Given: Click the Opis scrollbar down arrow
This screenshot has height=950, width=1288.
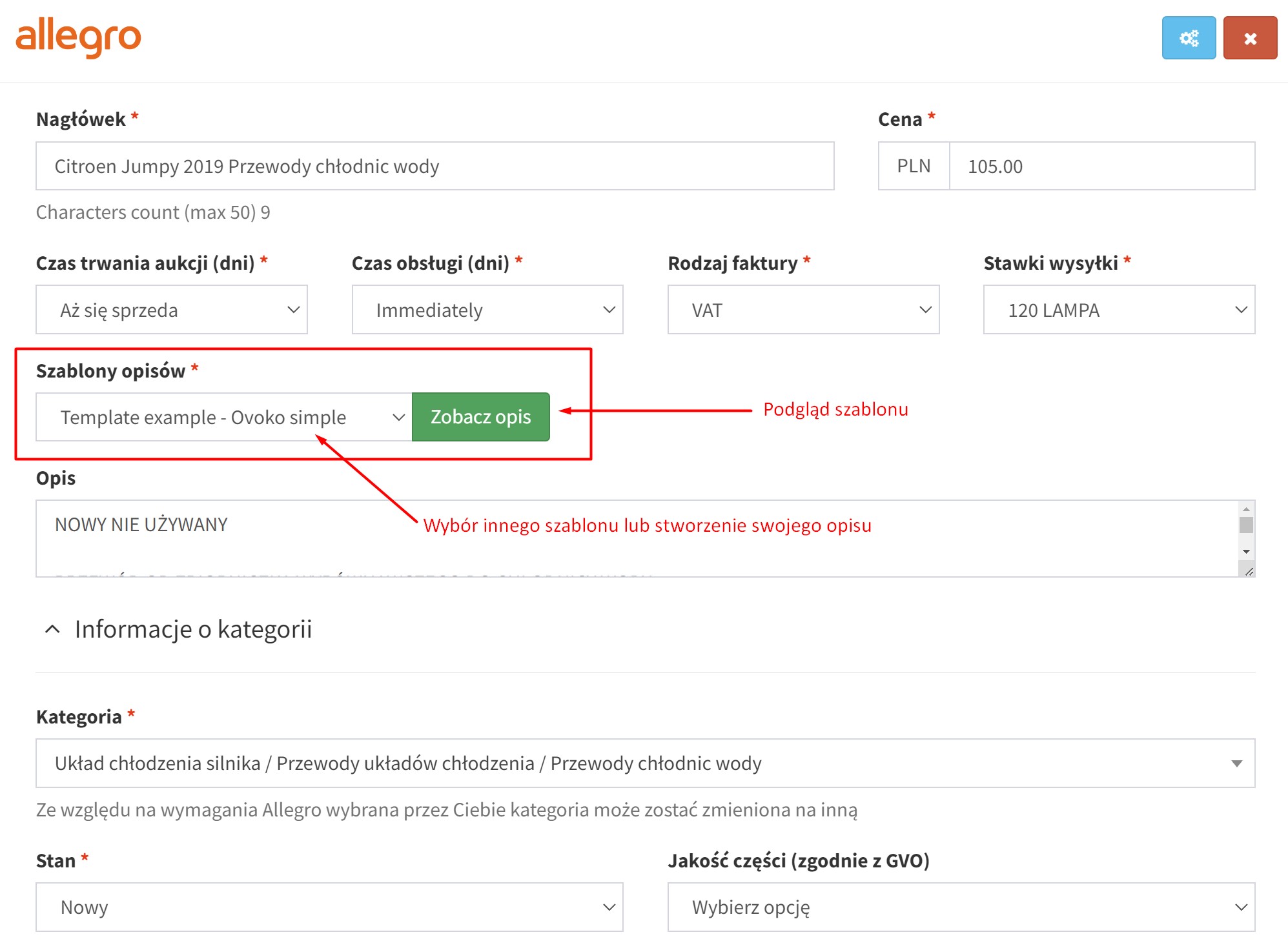Looking at the screenshot, I should [1246, 552].
